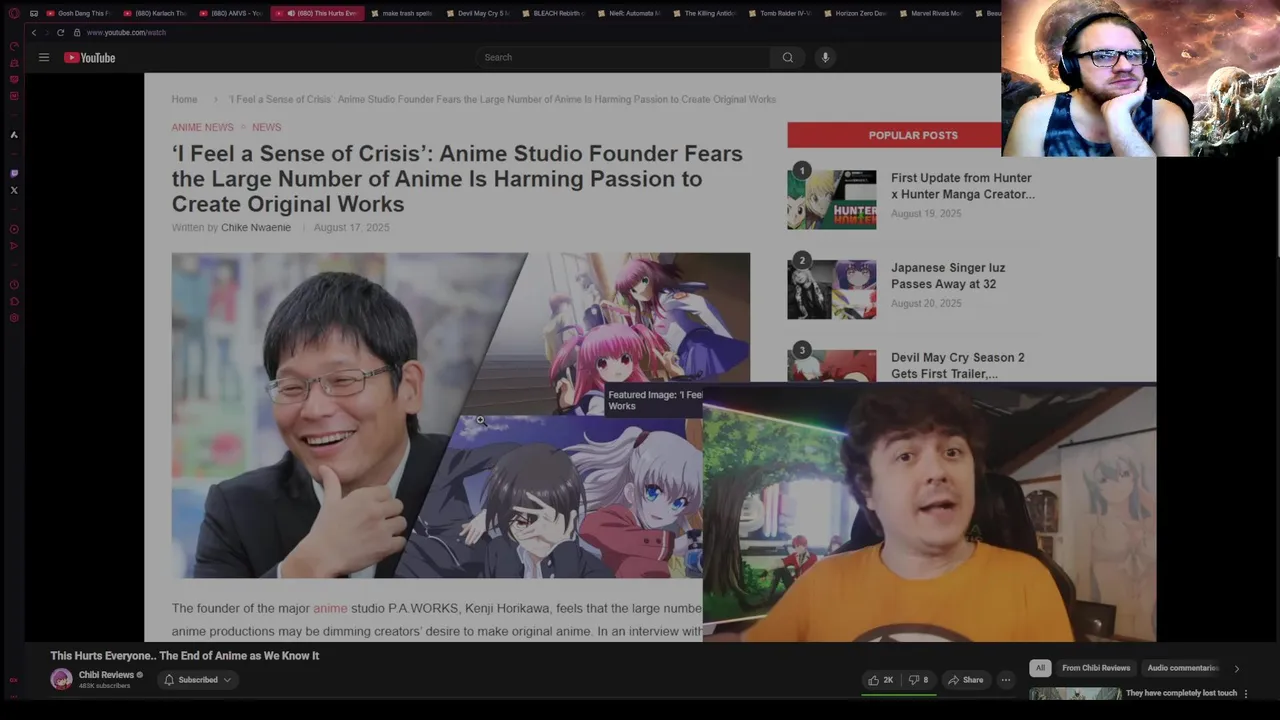Click the Japanese Singer luz post thumbnail

tap(832, 289)
